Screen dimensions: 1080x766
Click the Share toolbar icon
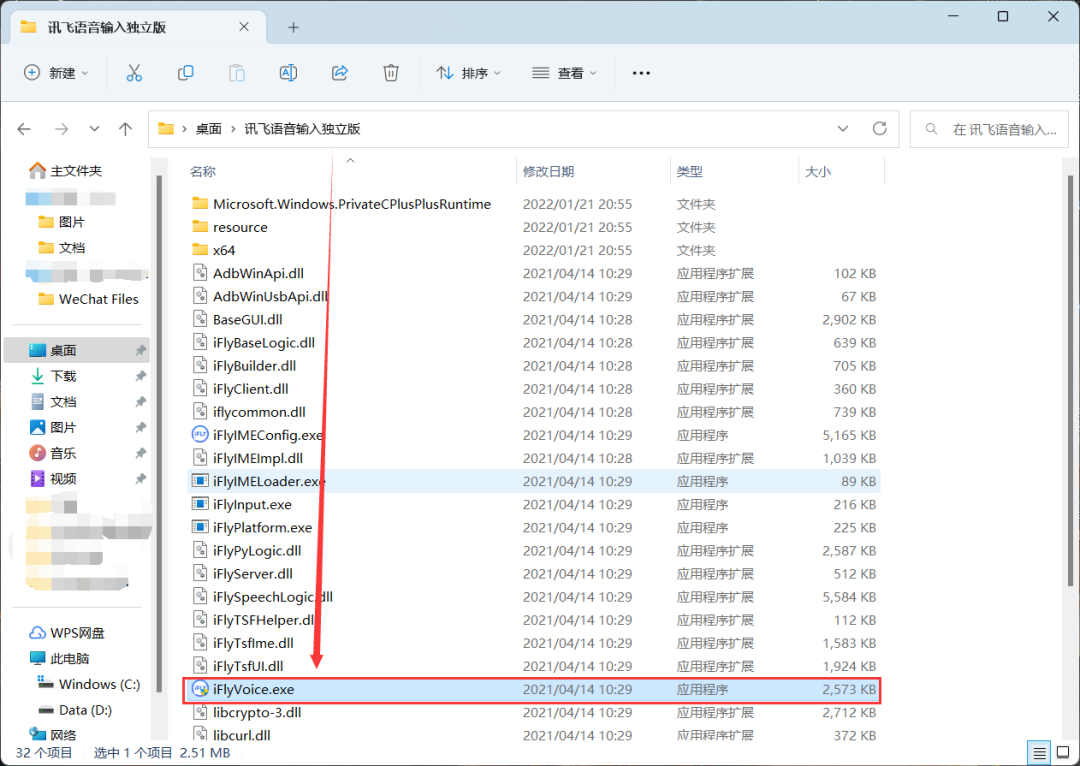pos(340,73)
